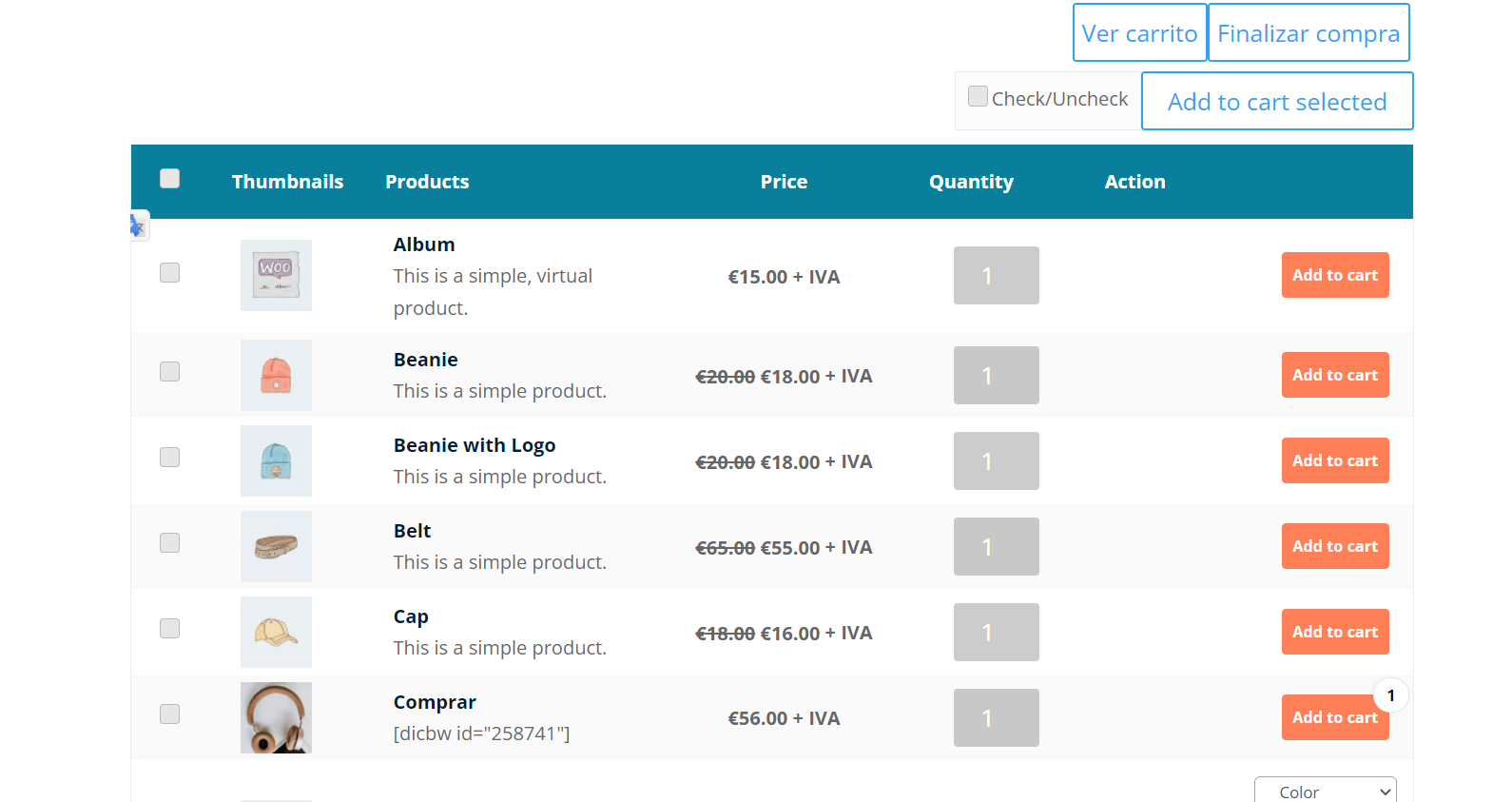Select the Album row checkbox

[x=170, y=273]
